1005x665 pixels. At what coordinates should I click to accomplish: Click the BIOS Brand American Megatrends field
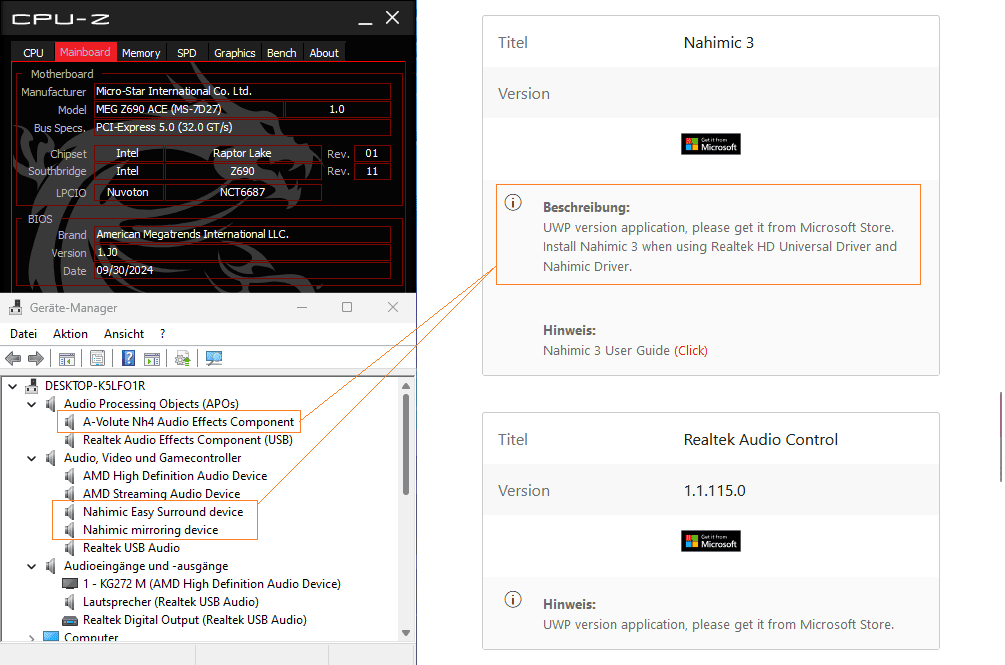[242, 234]
